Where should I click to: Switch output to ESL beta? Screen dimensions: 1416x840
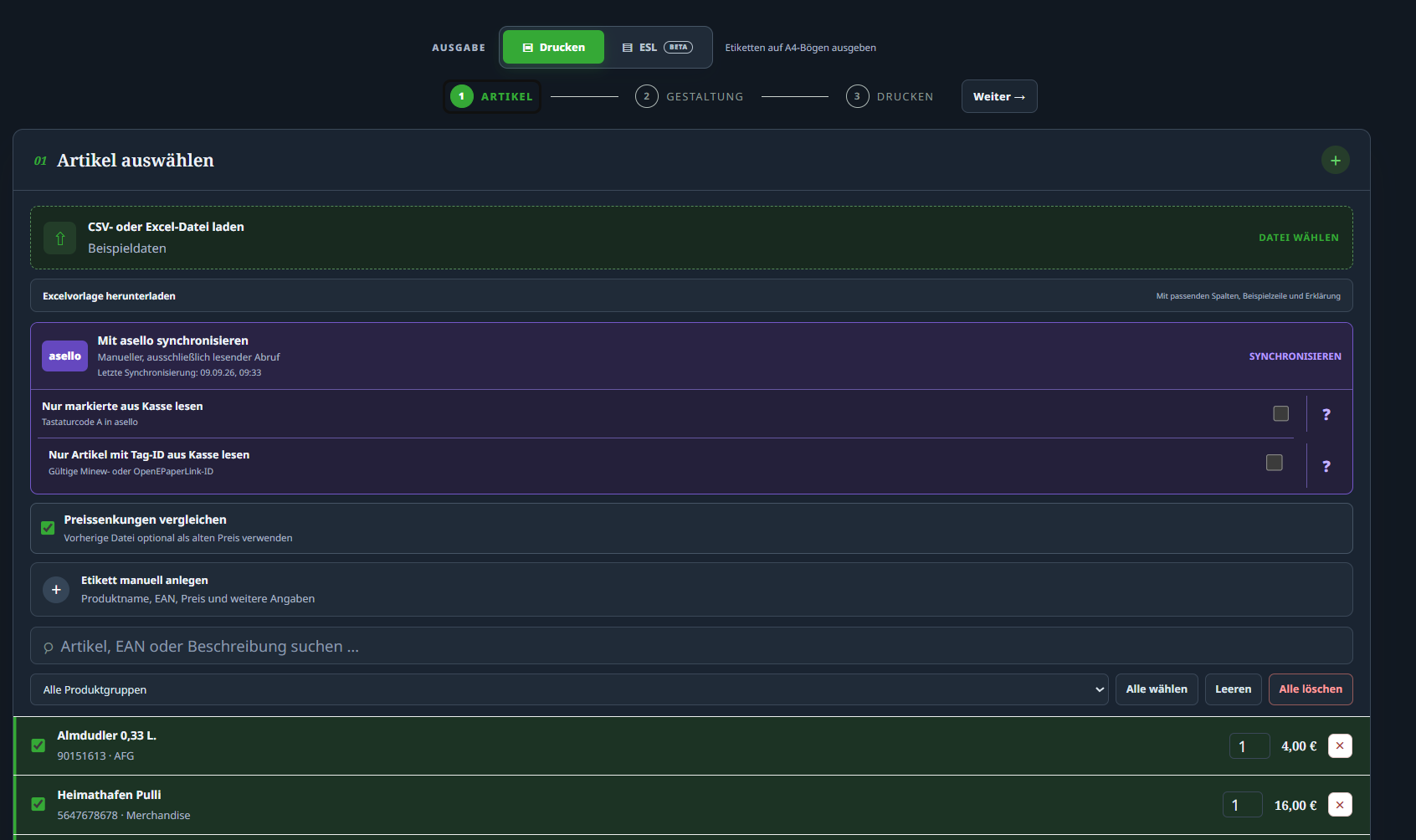click(658, 47)
